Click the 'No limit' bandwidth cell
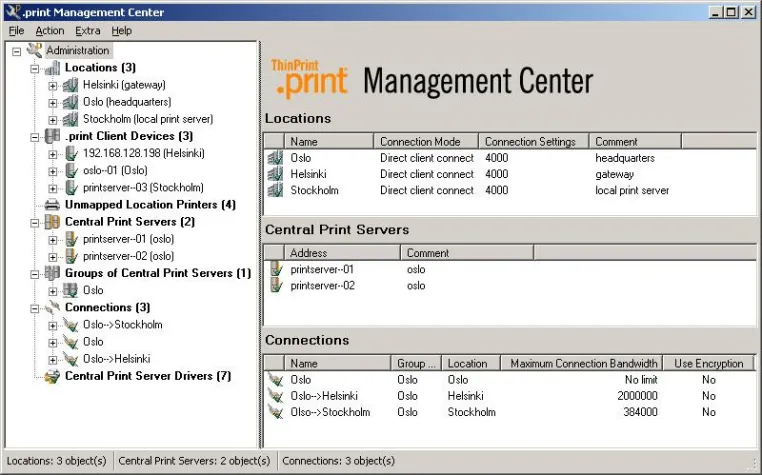This screenshot has width=762, height=475. click(641, 380)
